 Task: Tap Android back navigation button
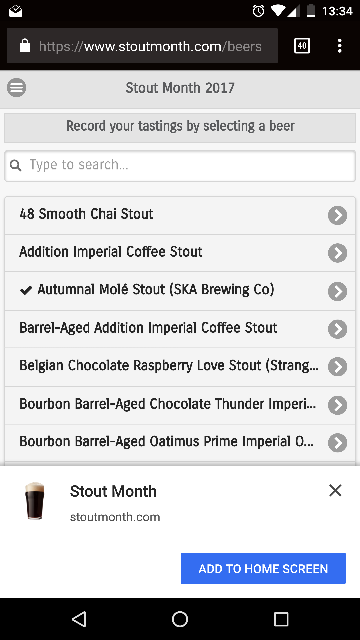pos(79,619)
